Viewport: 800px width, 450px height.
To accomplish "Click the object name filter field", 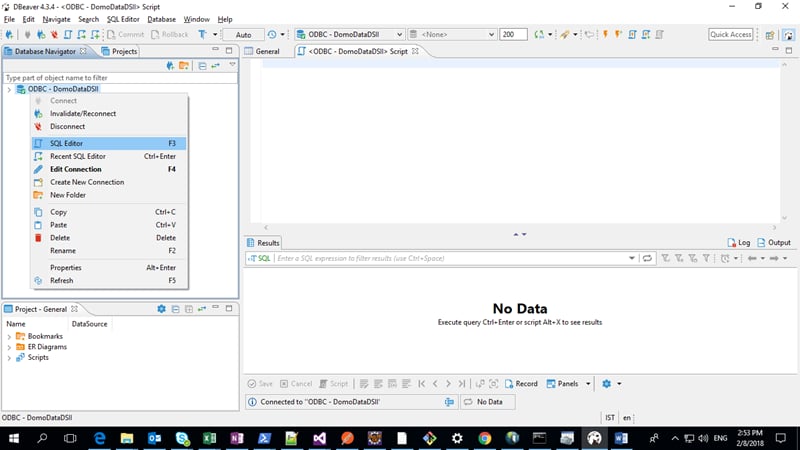I will pos(120,78).
